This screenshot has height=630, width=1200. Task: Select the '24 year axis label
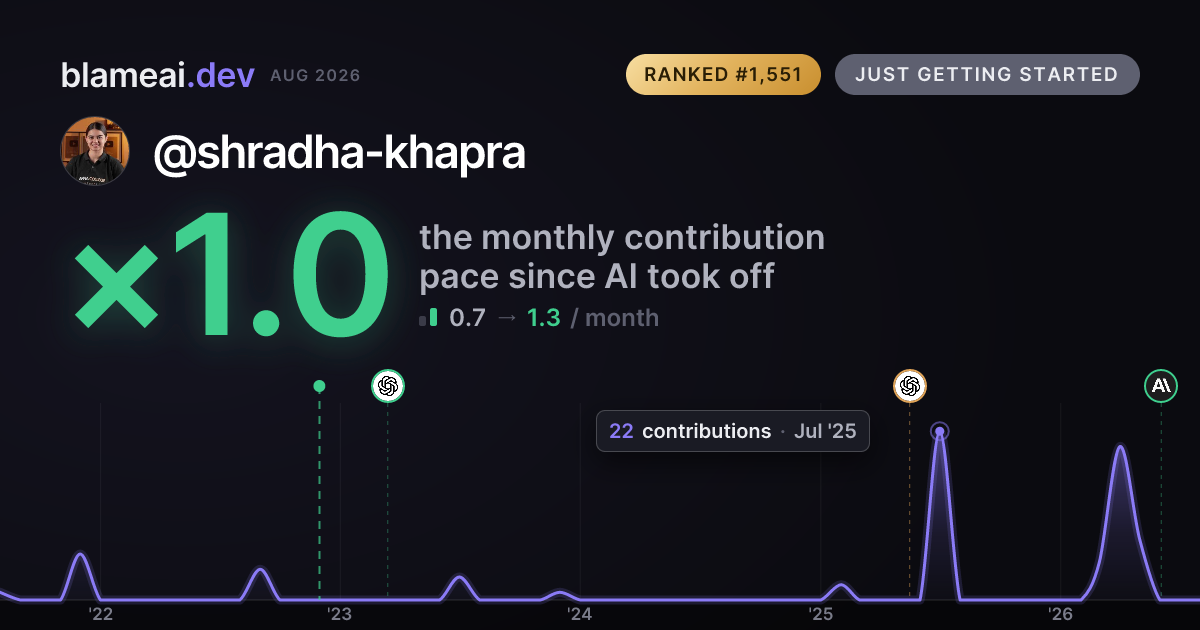[x=580, y=613]
